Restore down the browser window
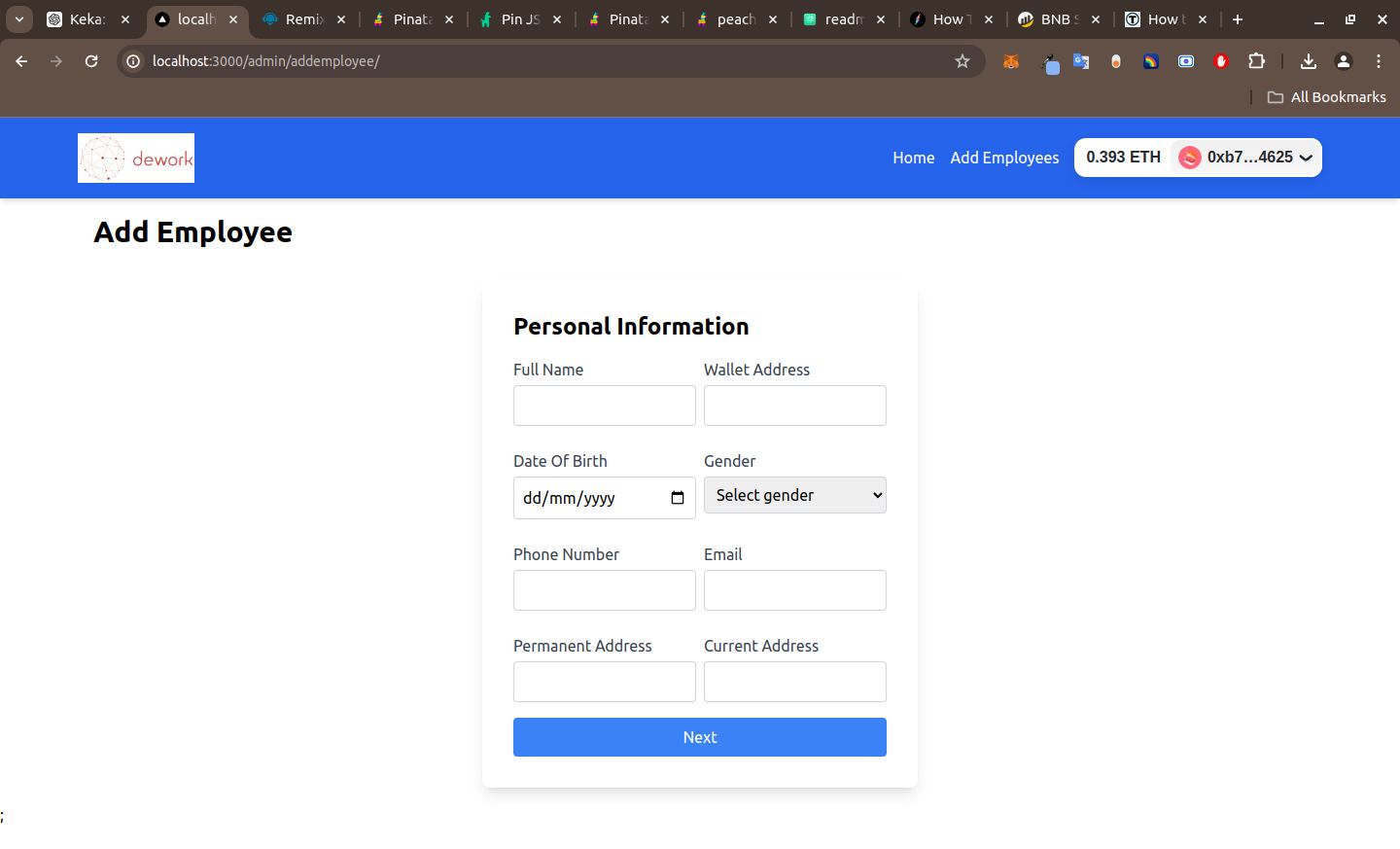Screen dimensions: 1400x849 tap(1350, 19)
